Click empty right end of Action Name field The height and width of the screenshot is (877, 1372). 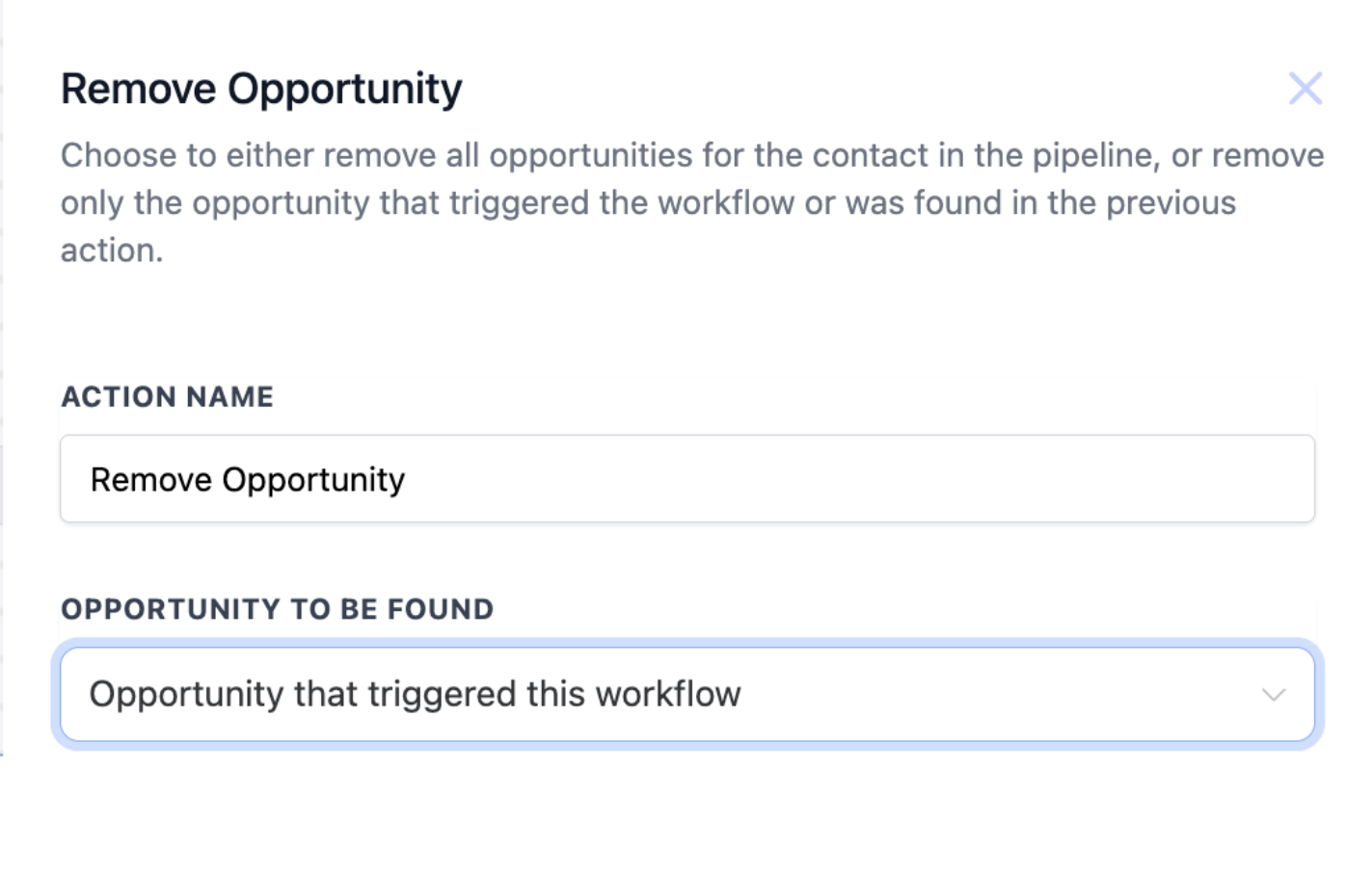pos(1205,479)
